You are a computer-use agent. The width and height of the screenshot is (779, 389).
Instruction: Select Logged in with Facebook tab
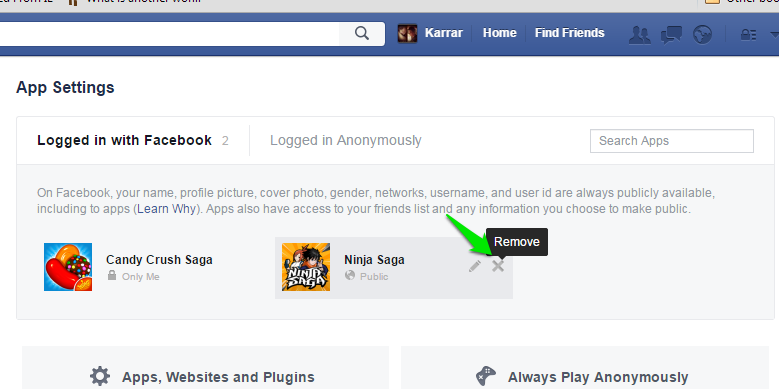124,141
